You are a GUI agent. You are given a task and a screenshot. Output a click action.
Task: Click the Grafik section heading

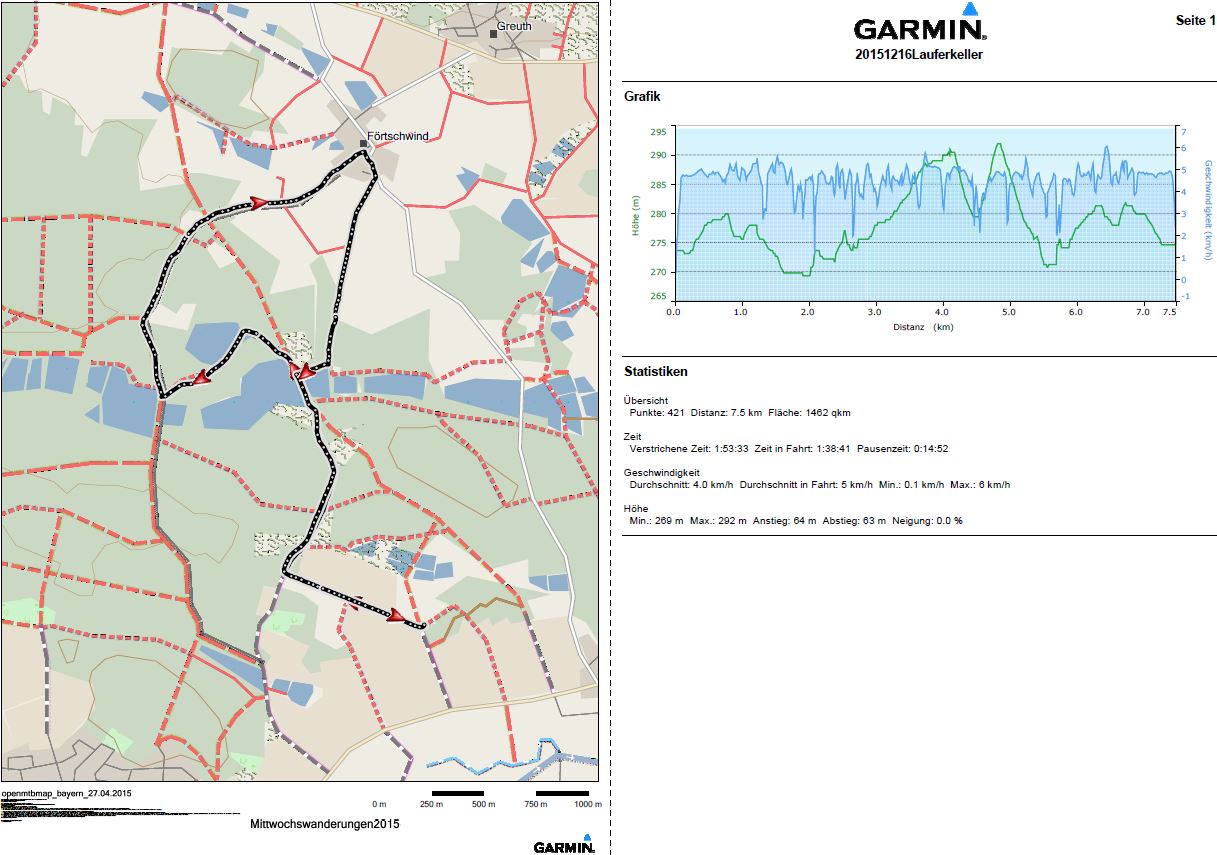pyautogui.click(x=642, y=97)
